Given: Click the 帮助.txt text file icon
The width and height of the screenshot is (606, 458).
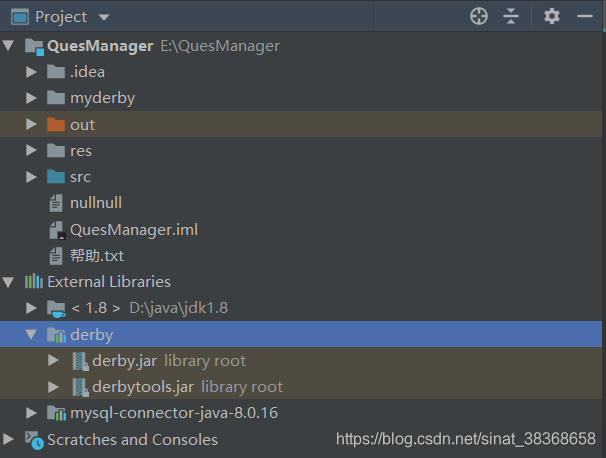Looking at the screenshot, I should 56,256.
